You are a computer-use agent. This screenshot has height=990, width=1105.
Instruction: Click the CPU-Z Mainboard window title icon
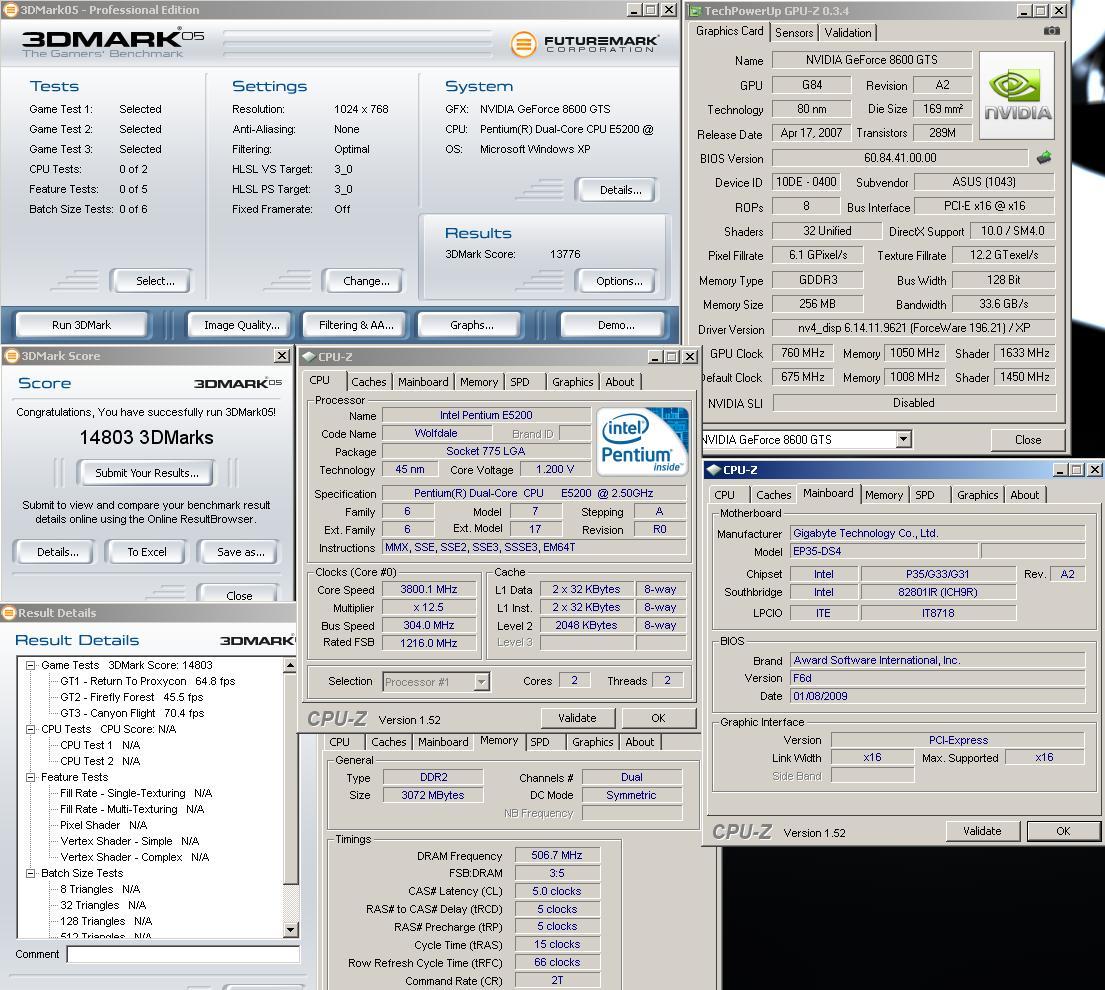click(714, 470)
